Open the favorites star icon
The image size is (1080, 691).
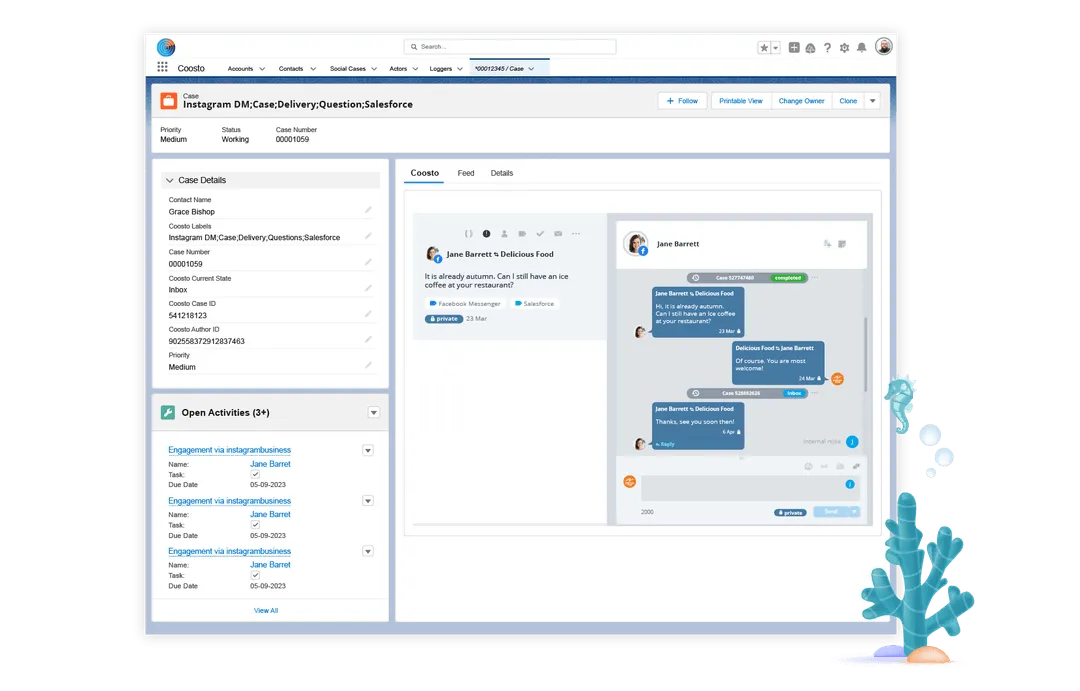tap(764, 48)
